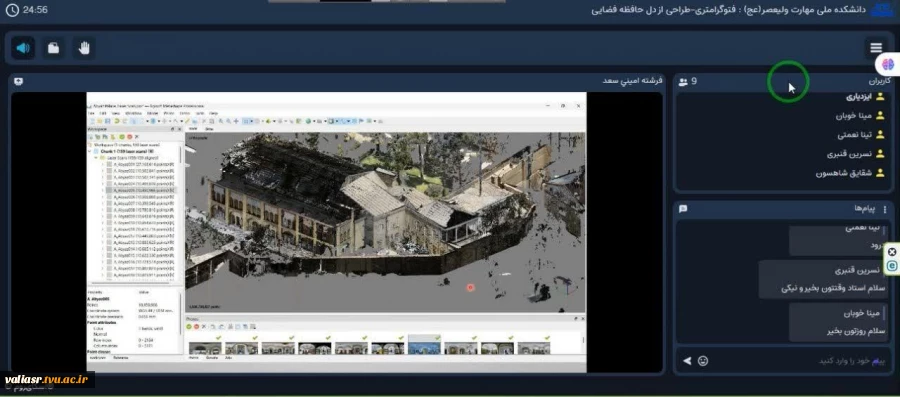
Task: Click the green enable icon in Photos toolbar
Action: 188,326
